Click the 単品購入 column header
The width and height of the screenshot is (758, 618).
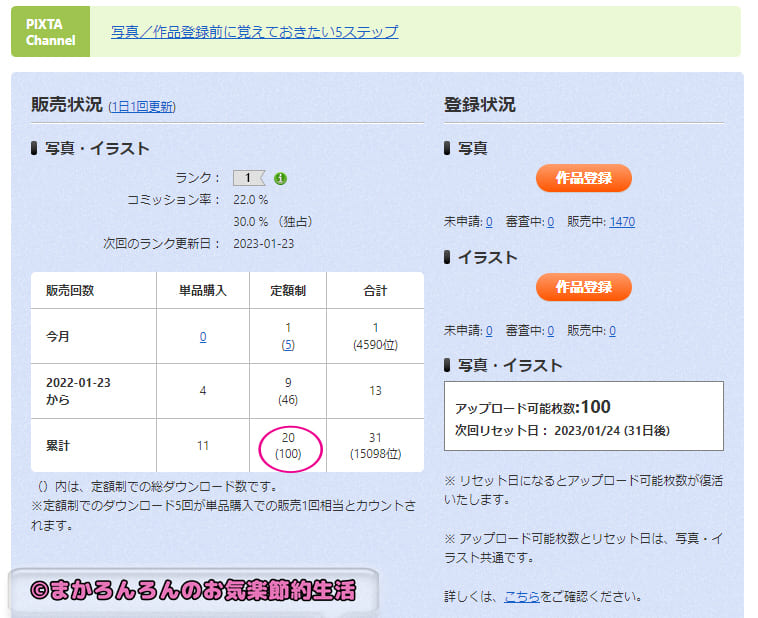pos(203,291)
